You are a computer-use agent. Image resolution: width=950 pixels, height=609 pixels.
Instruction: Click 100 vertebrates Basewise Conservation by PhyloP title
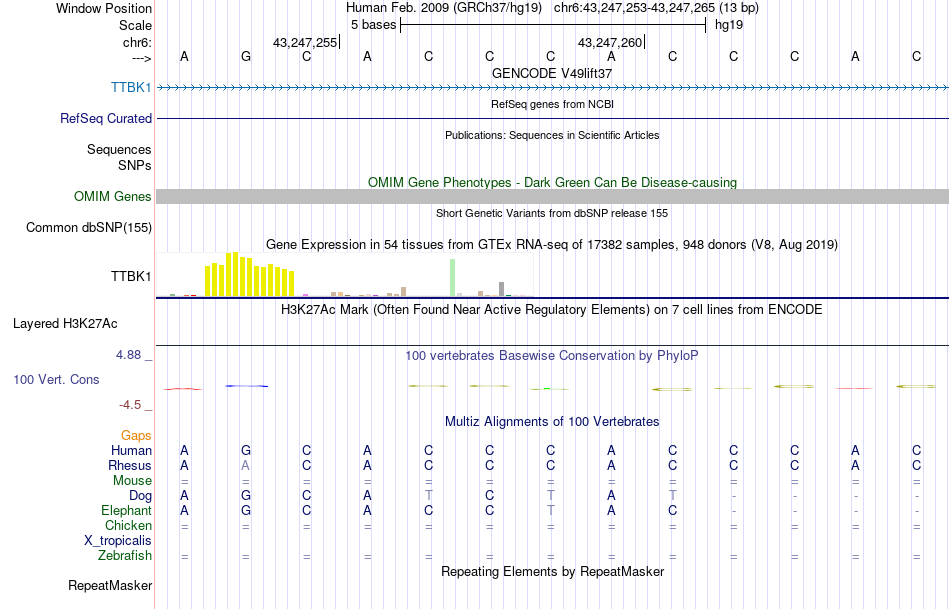pos(552,356)
